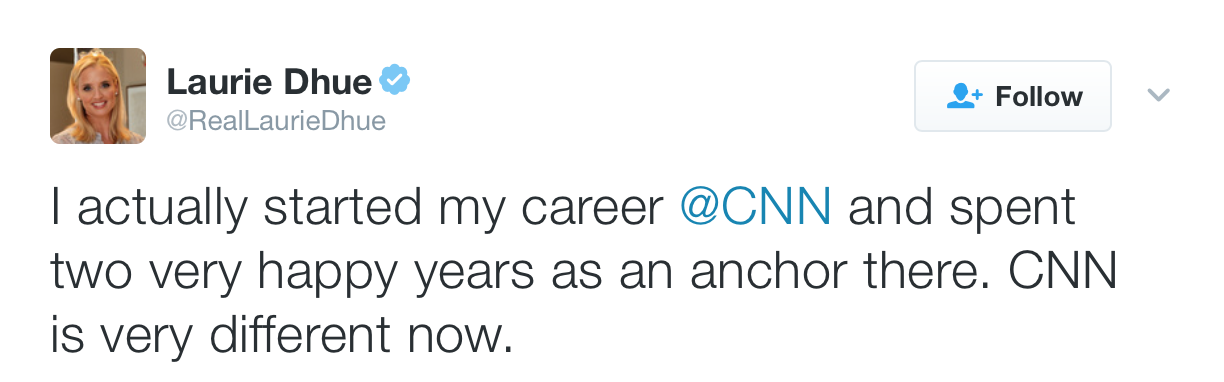
Task: Follow Laurie Dhue using the Follow button
Action: click(1013, 96)
